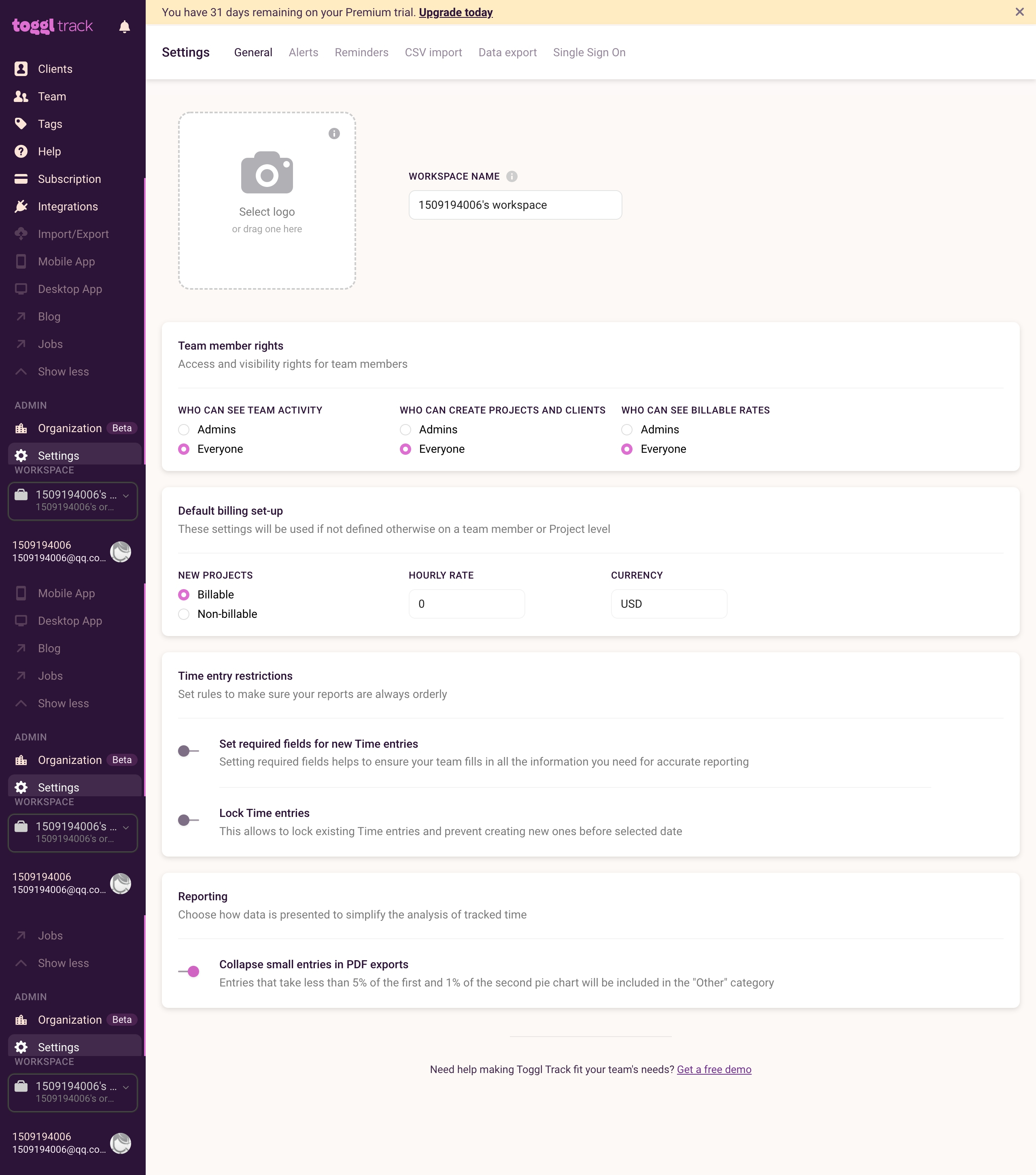
Task: Disable Collapse small entries in PDF exports
Action: click(x=189, y=971)
